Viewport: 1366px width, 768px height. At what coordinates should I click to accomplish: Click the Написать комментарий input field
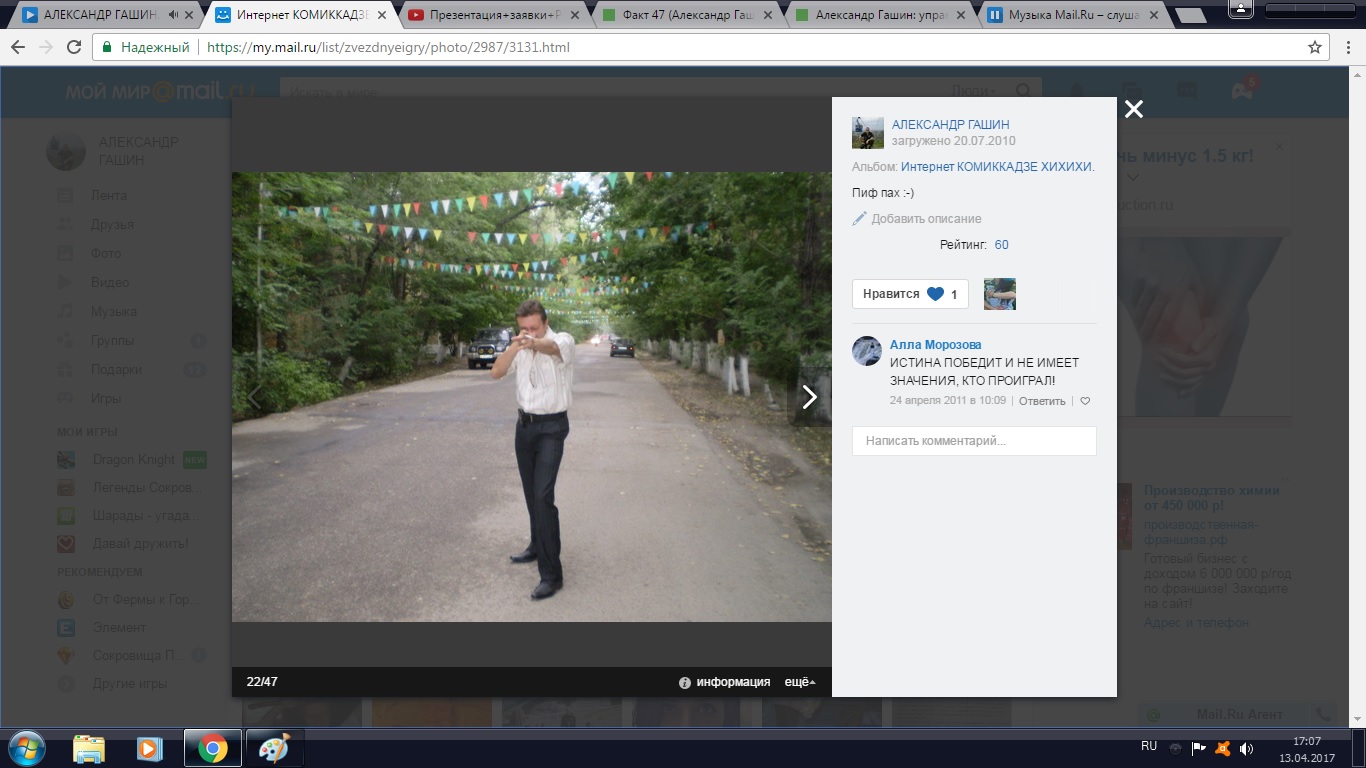coord(974,441)
